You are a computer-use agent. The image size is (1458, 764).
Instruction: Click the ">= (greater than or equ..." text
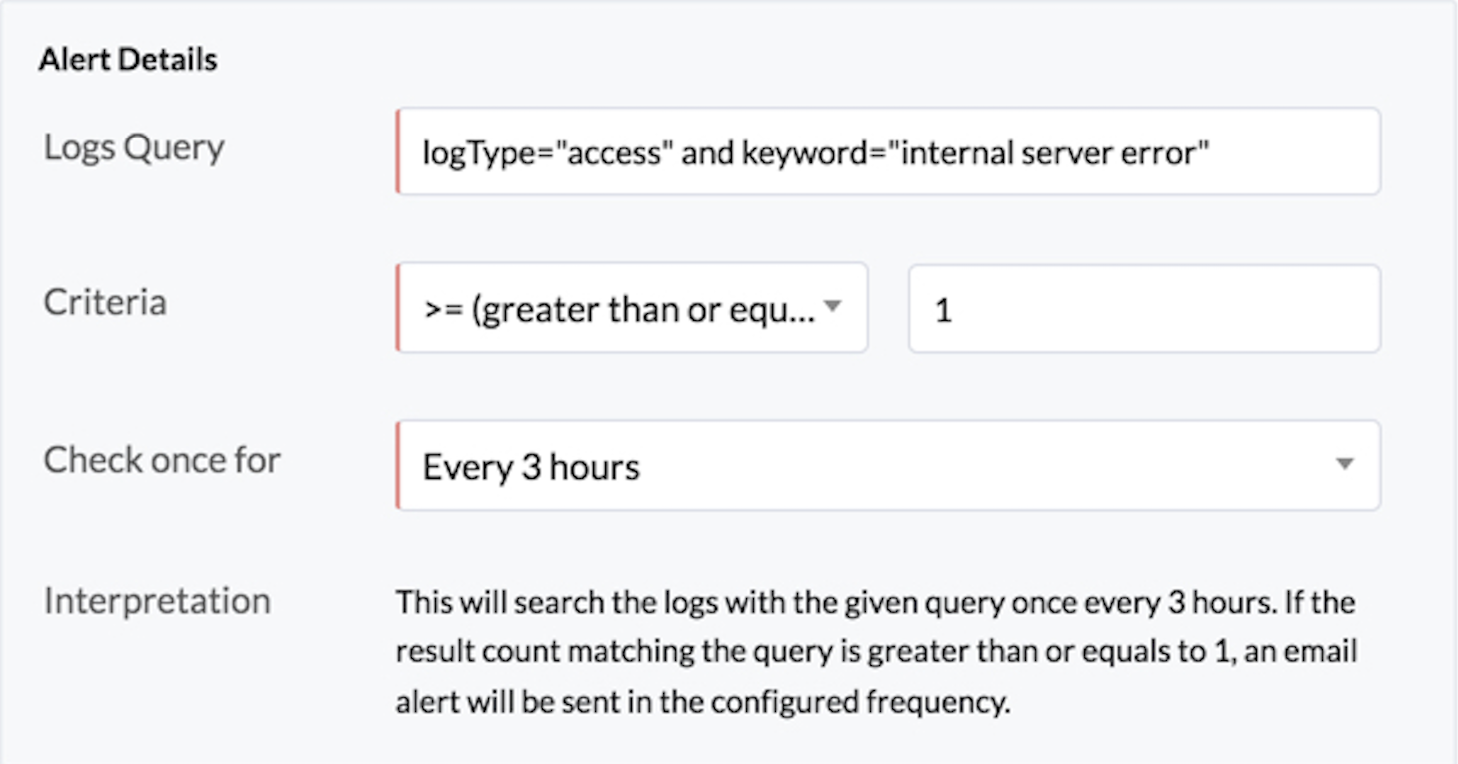click(x=619, y=310)
